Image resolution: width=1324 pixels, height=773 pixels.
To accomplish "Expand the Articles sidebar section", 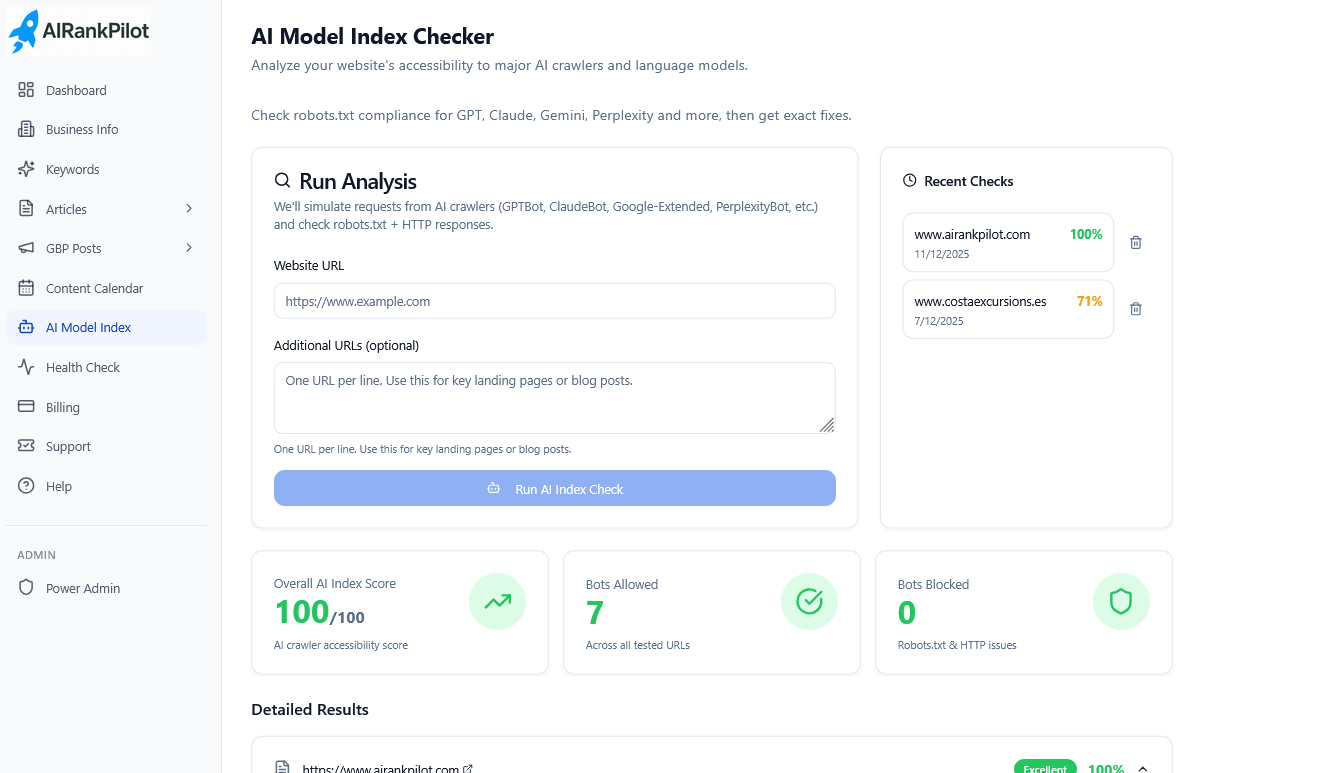I will coord(191,208).
